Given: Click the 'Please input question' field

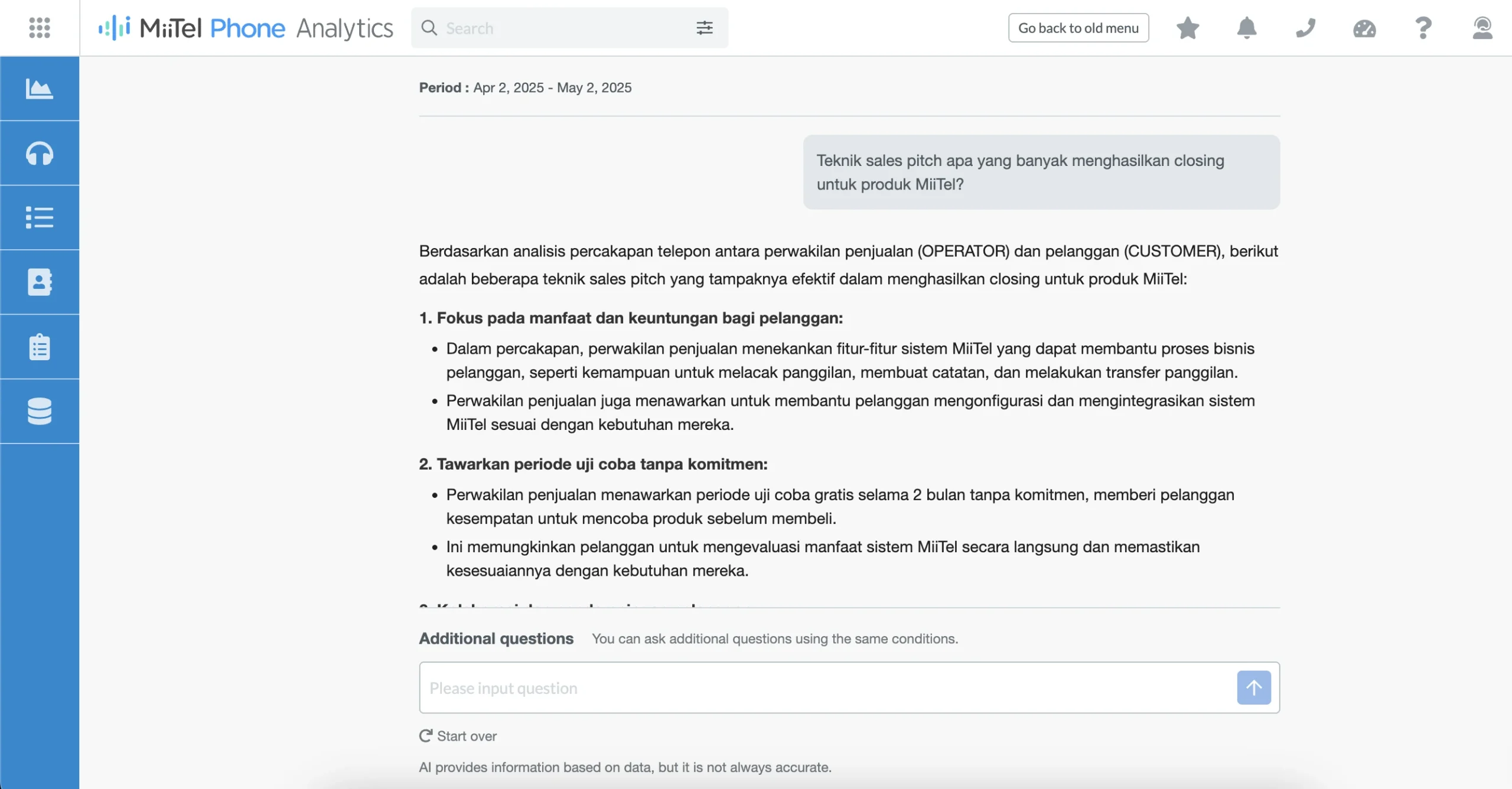Looking at the screenshot, I should coord(709,687).
